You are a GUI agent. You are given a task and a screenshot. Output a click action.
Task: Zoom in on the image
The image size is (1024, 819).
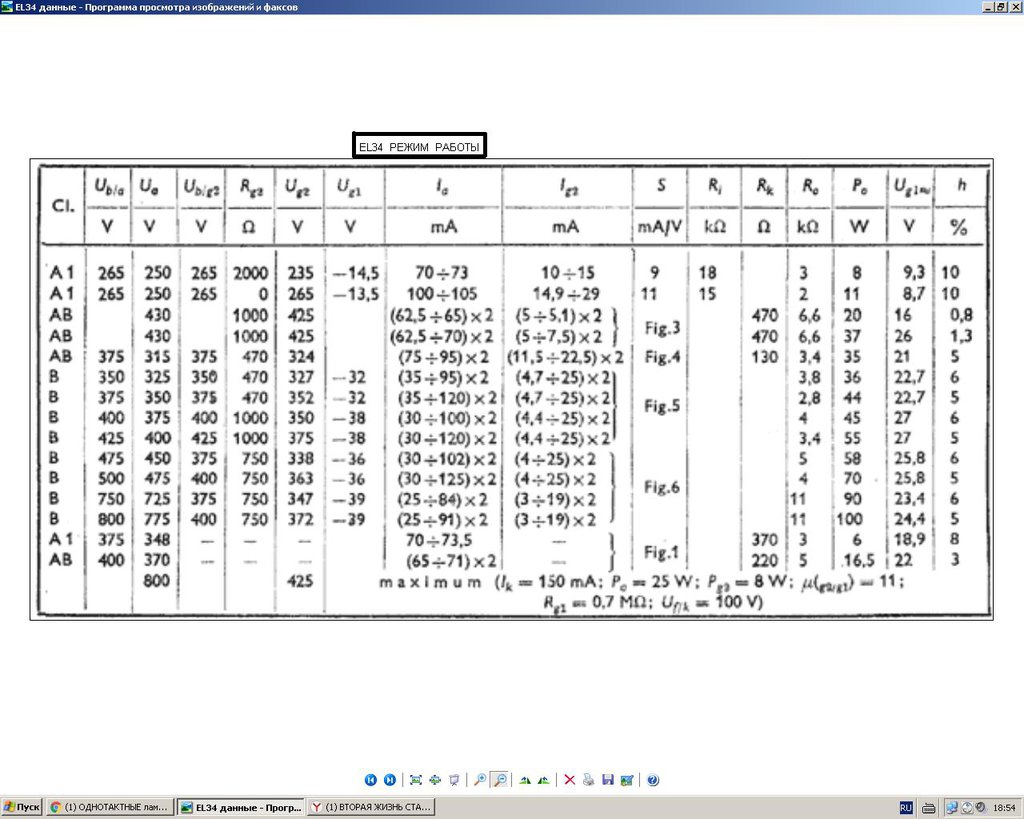point(480,780)
